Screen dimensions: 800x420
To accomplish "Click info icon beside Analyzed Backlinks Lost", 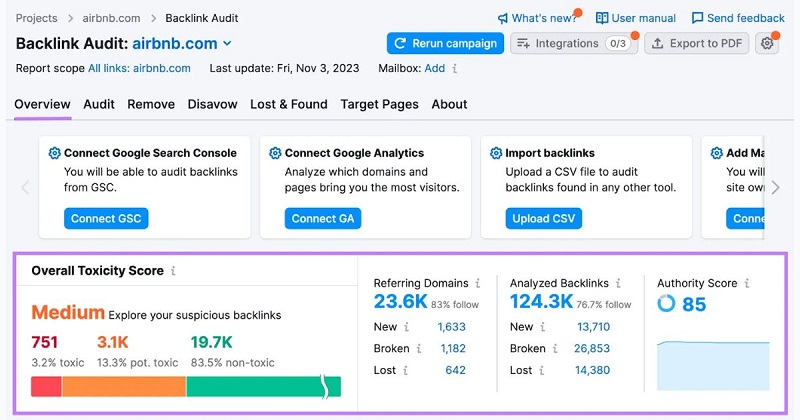I will [x=541, y=370].
